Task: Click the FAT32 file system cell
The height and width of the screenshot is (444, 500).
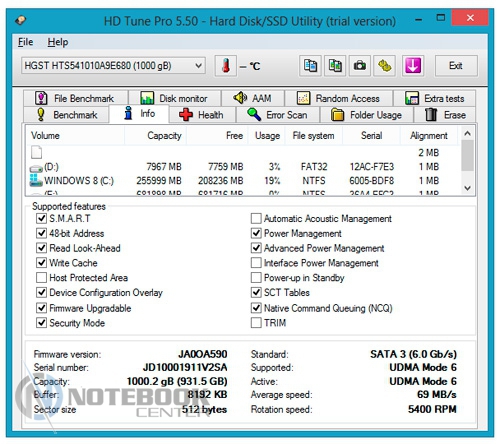Action: pyautogui.click(x=314, y=167)
